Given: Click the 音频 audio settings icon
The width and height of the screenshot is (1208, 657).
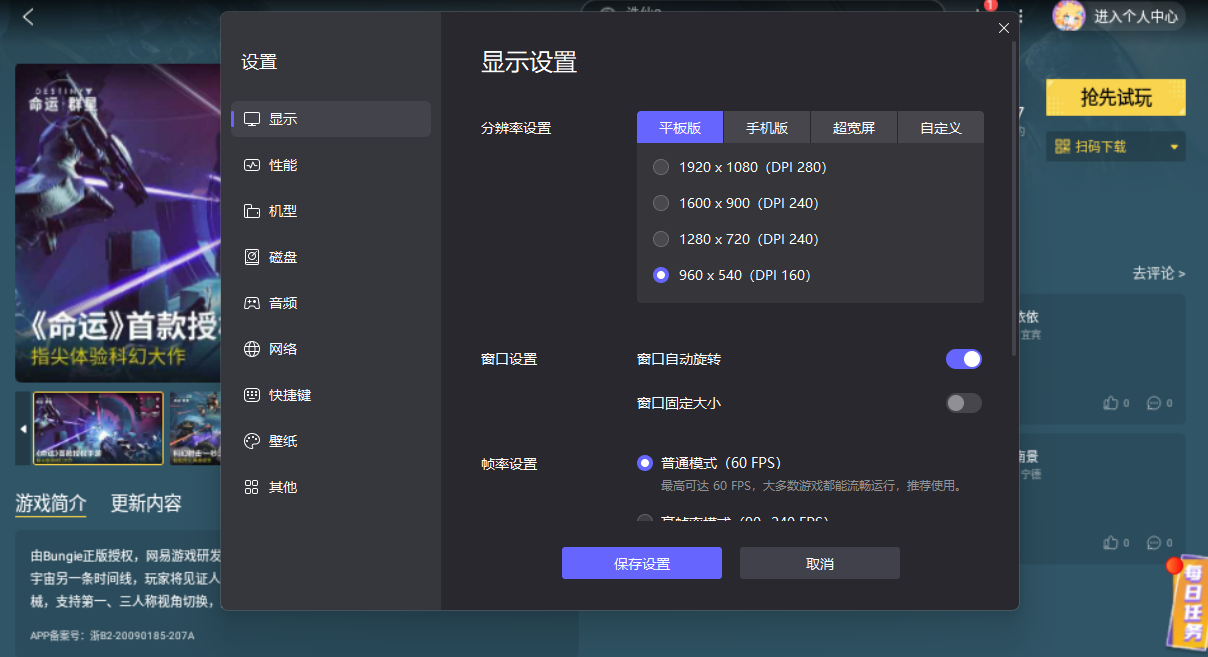Looking at the screenshot, I should (252, 303).
